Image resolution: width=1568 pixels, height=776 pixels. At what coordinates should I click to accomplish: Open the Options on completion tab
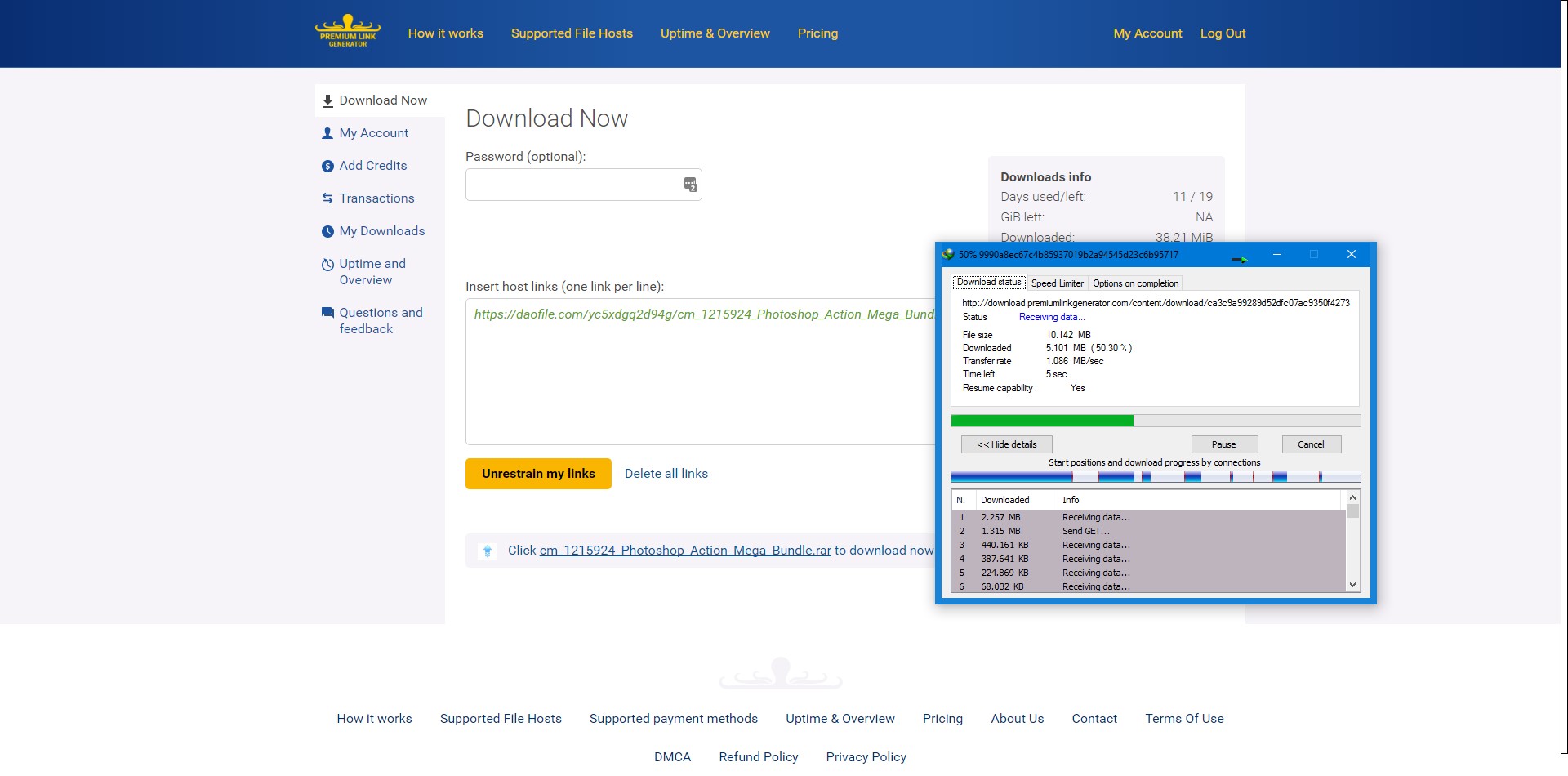[1135, 283]
